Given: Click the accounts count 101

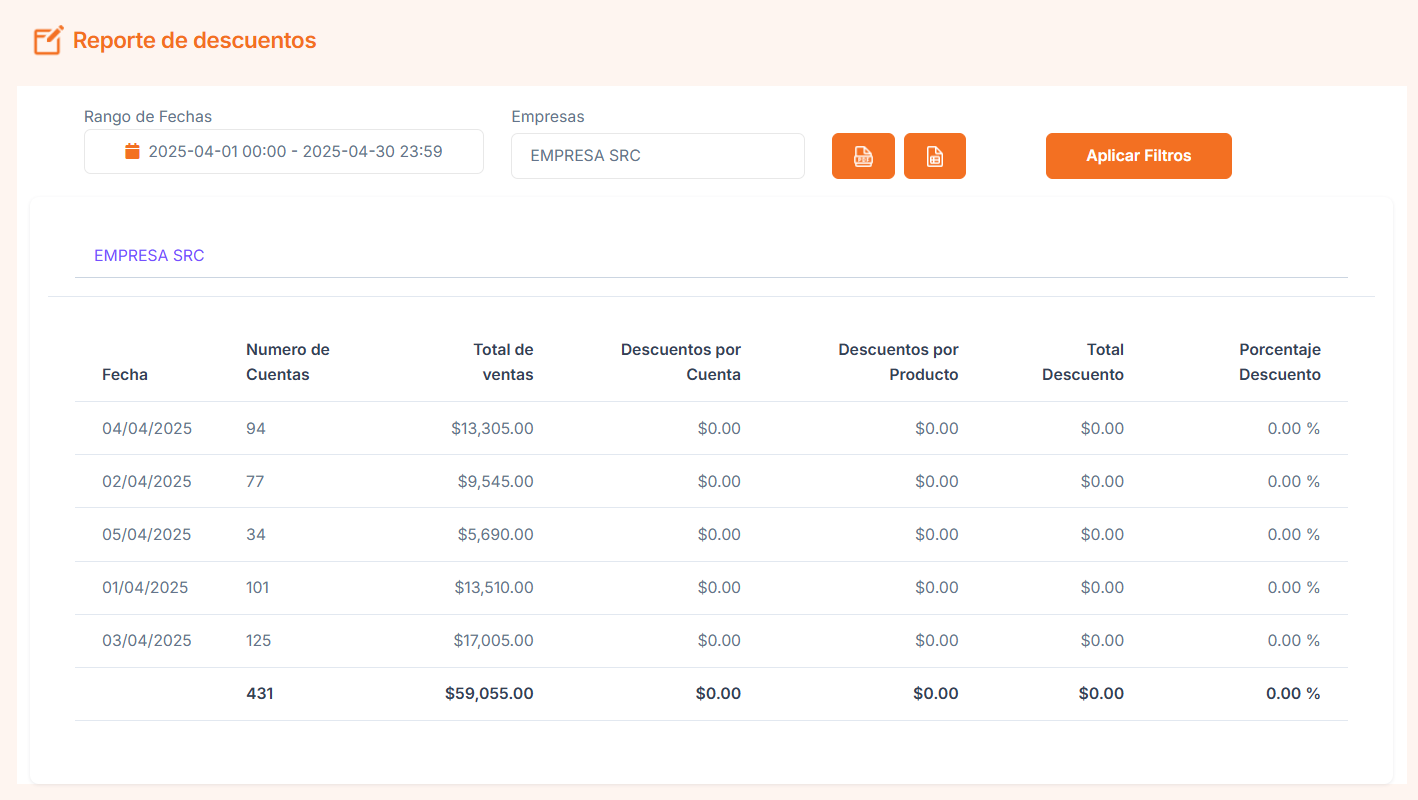Looking at the screenshot, I should tap(258, 587).
